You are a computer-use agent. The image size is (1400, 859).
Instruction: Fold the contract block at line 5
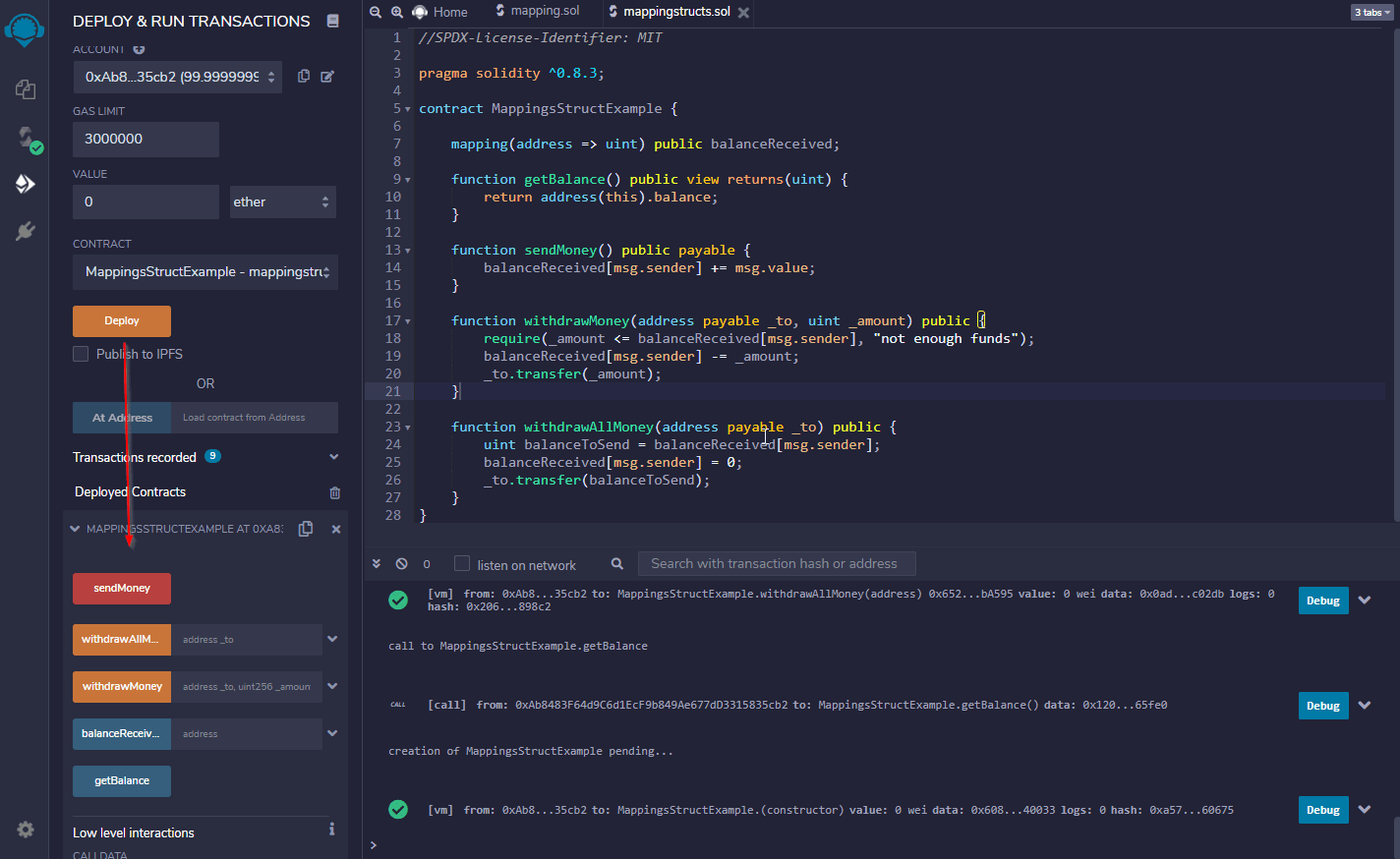click(x=408, y=109)
